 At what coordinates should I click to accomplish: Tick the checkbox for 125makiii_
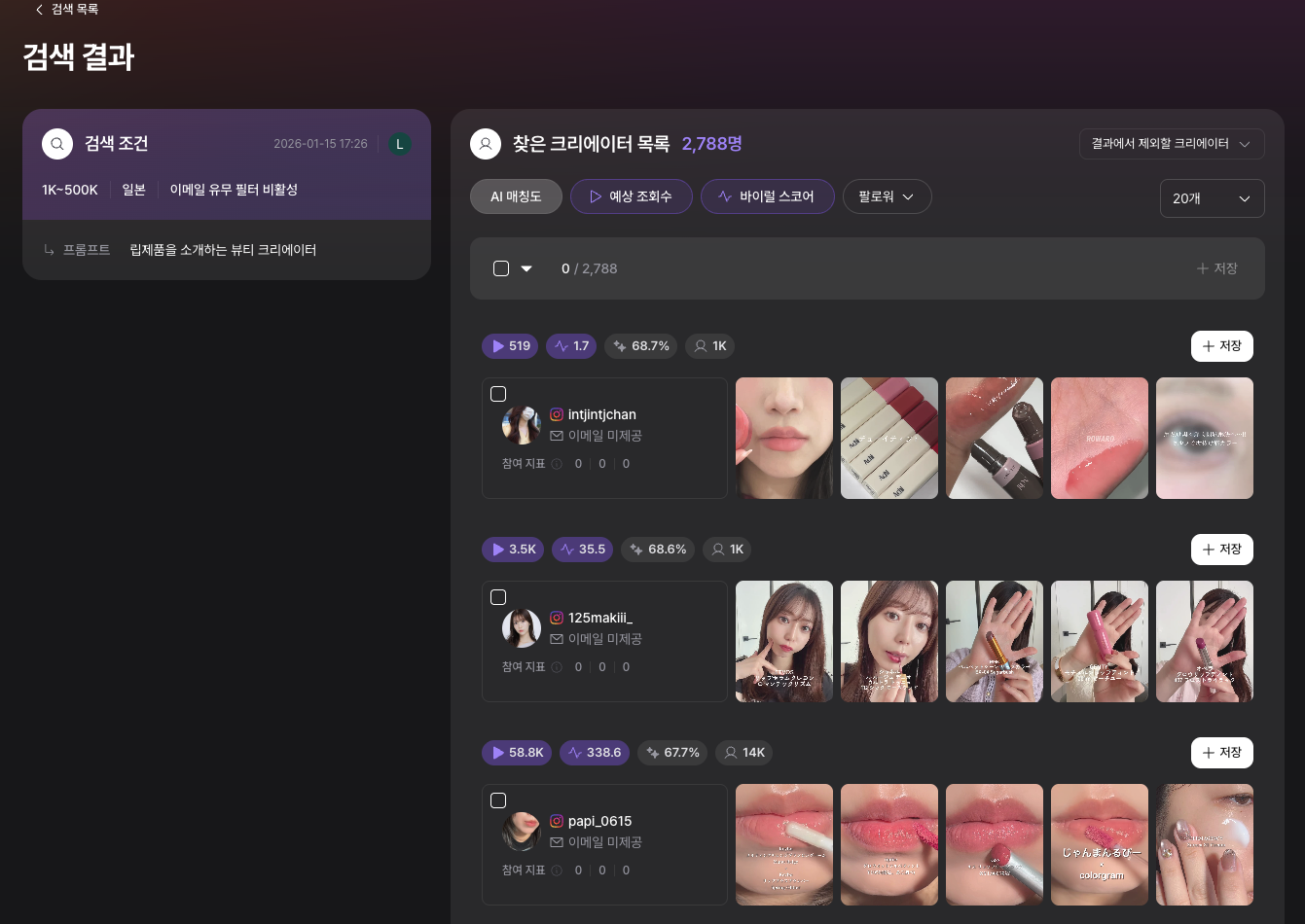[498, 597]
